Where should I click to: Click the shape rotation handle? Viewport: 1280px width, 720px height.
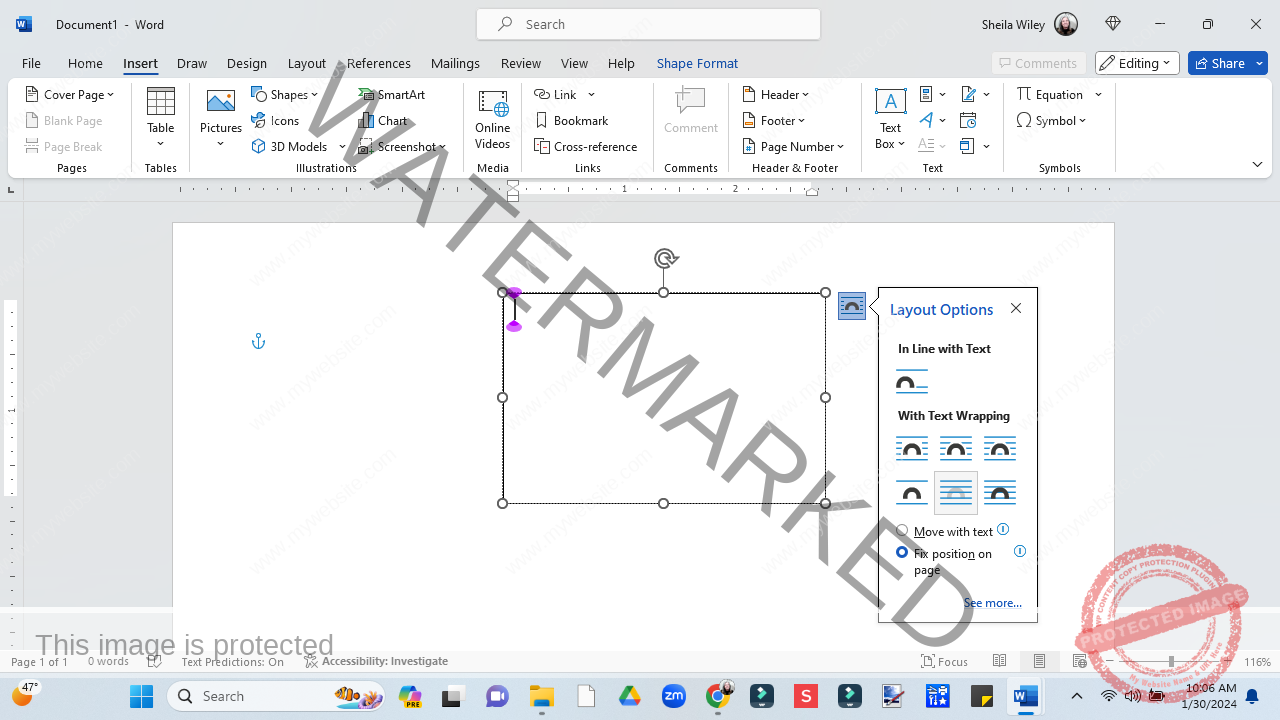pyautogui.click(x=665, y=258)
